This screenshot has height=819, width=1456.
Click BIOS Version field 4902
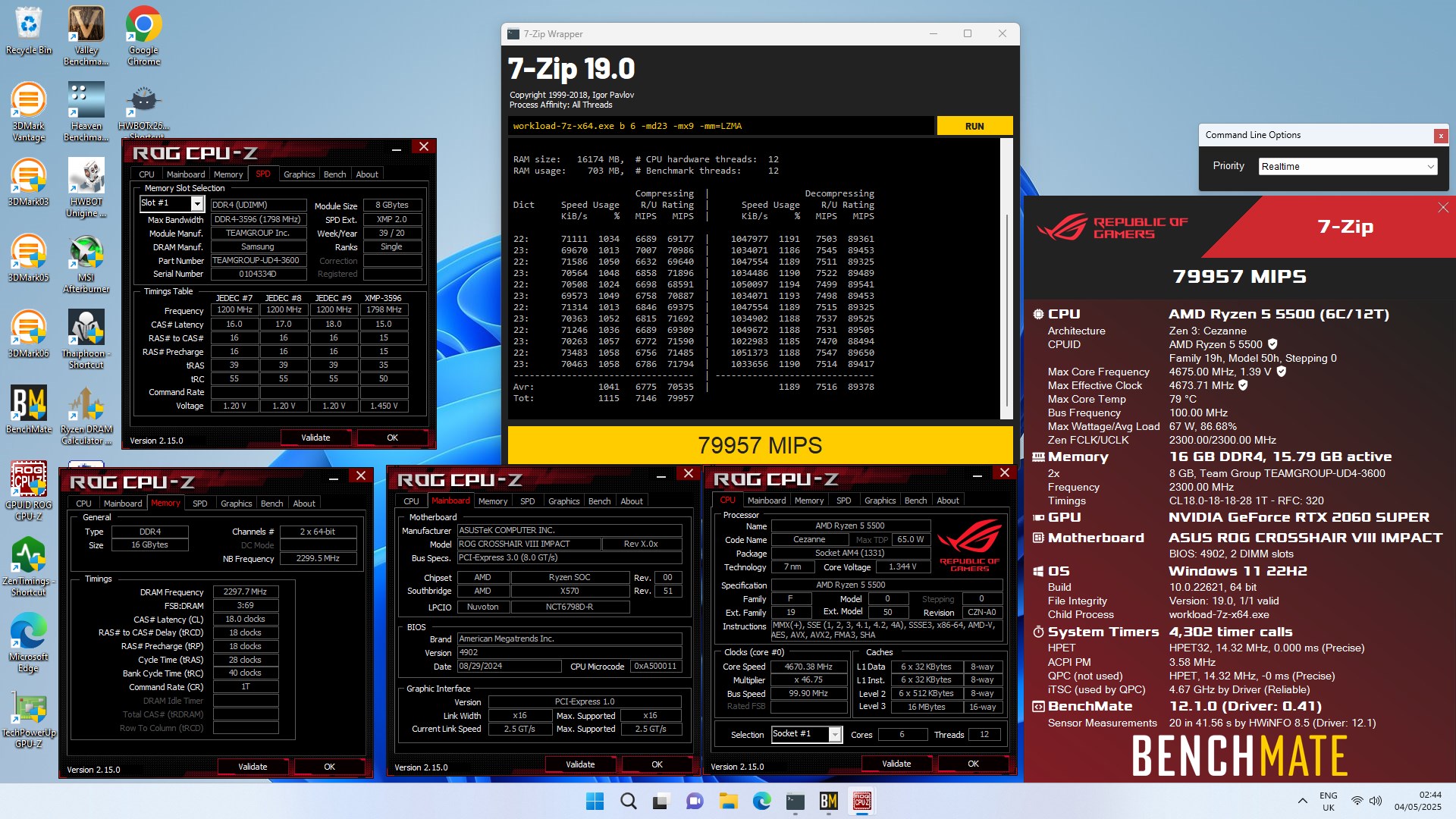[x=570, y=652]
